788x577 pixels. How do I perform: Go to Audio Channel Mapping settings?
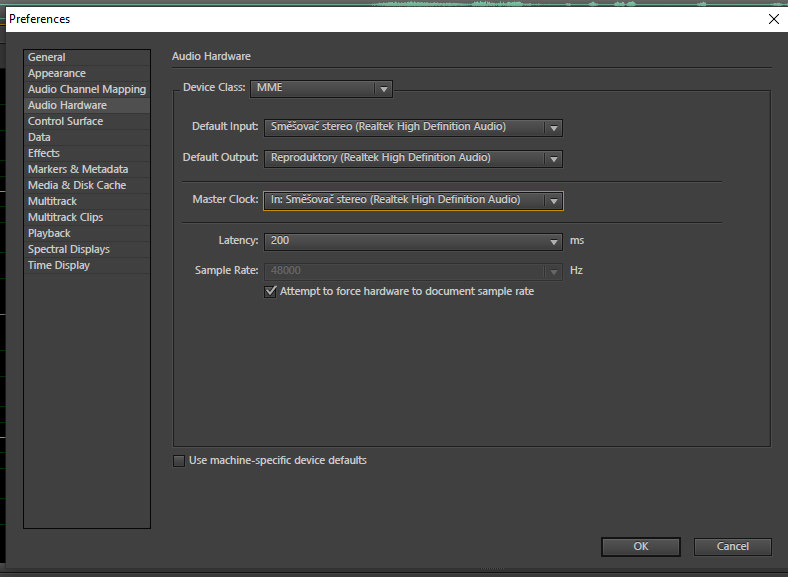[x=86, y=89]
